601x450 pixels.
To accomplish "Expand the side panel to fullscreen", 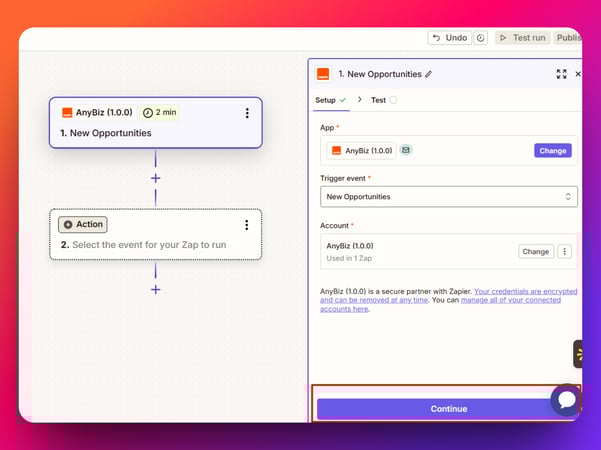I will click(562, 74).
